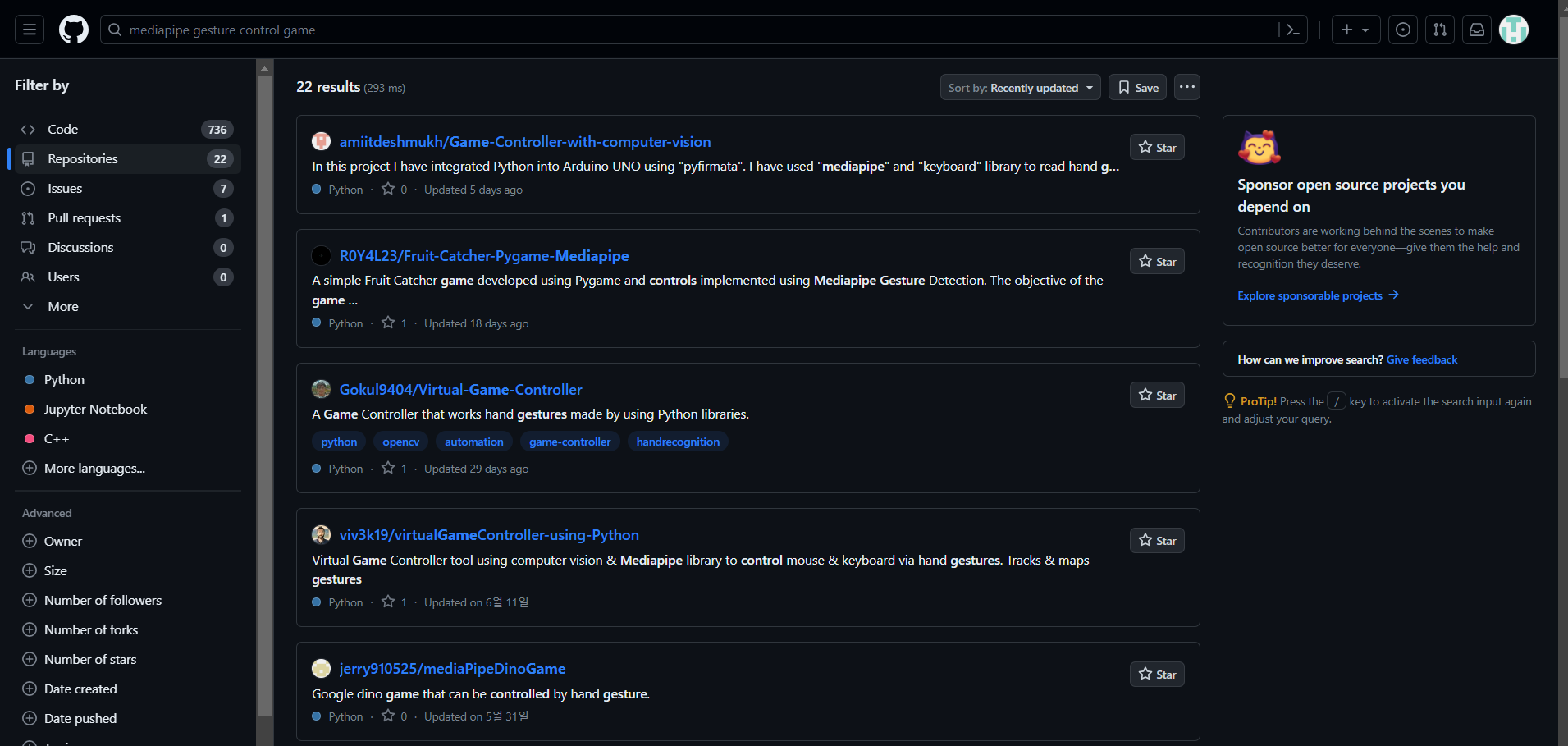Add Number of followers filter
1568x746 pixels.
pyautogui.click(x=126, y=601)
